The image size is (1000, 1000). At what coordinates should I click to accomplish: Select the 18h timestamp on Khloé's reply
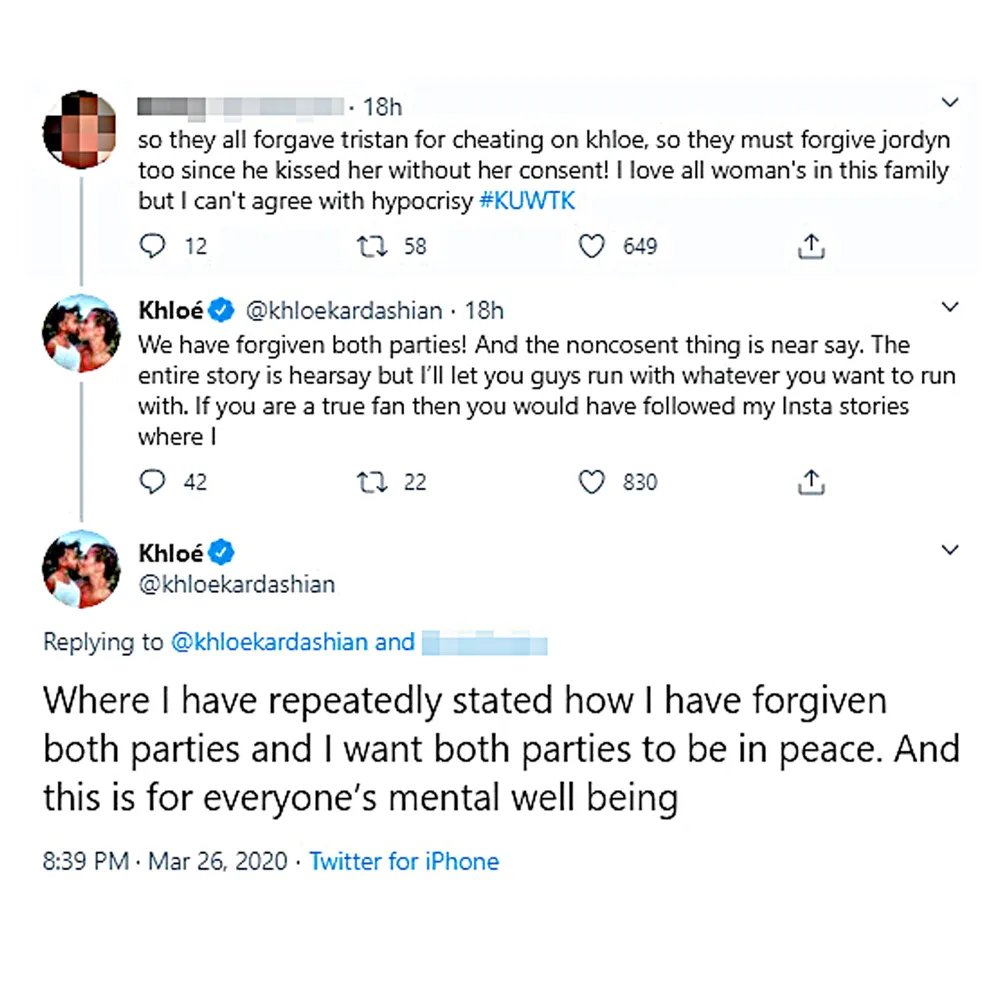[x=485, y=310]
